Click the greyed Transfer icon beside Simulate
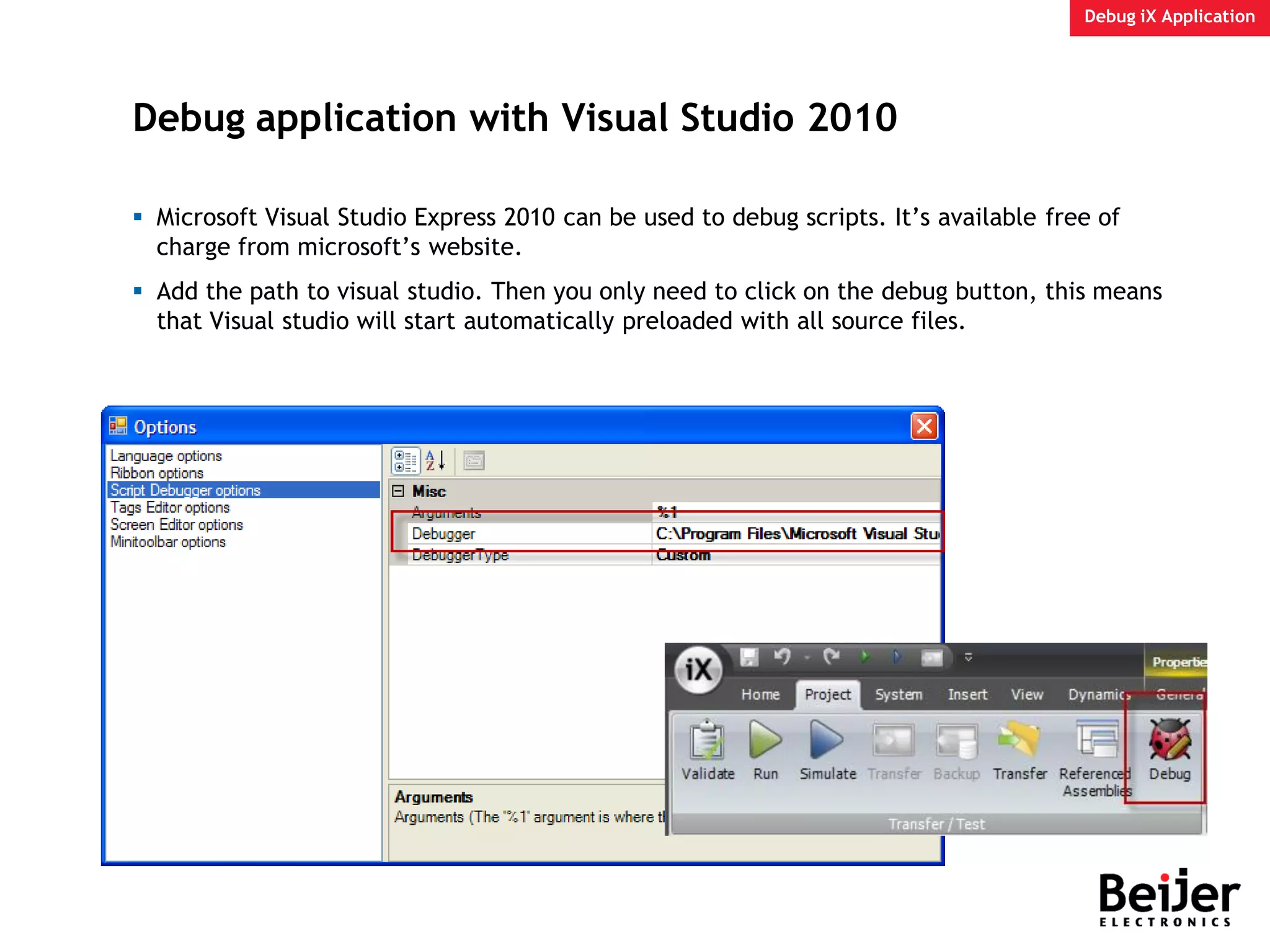This screenshot has height=952, width=1270. 894,750
